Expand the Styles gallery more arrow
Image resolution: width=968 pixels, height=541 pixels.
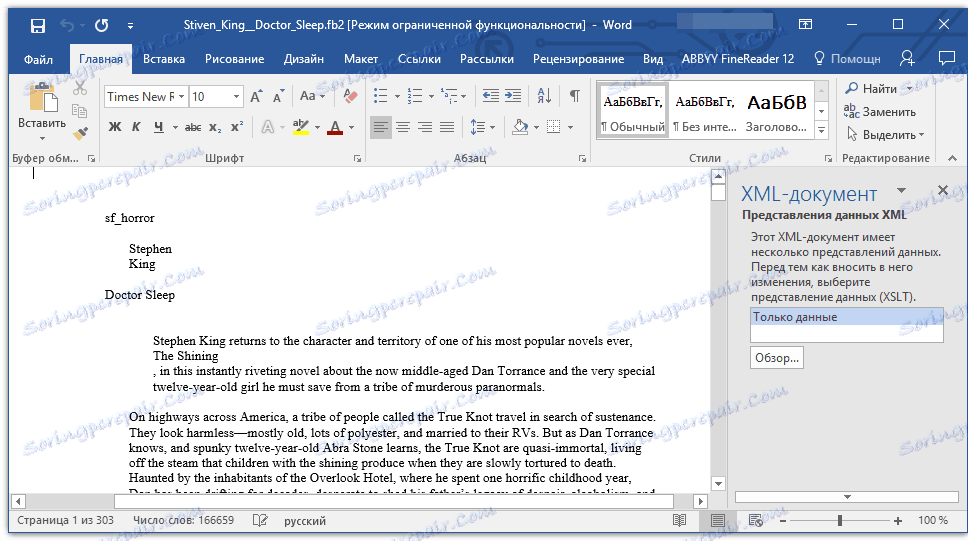[x=821, y=130]
